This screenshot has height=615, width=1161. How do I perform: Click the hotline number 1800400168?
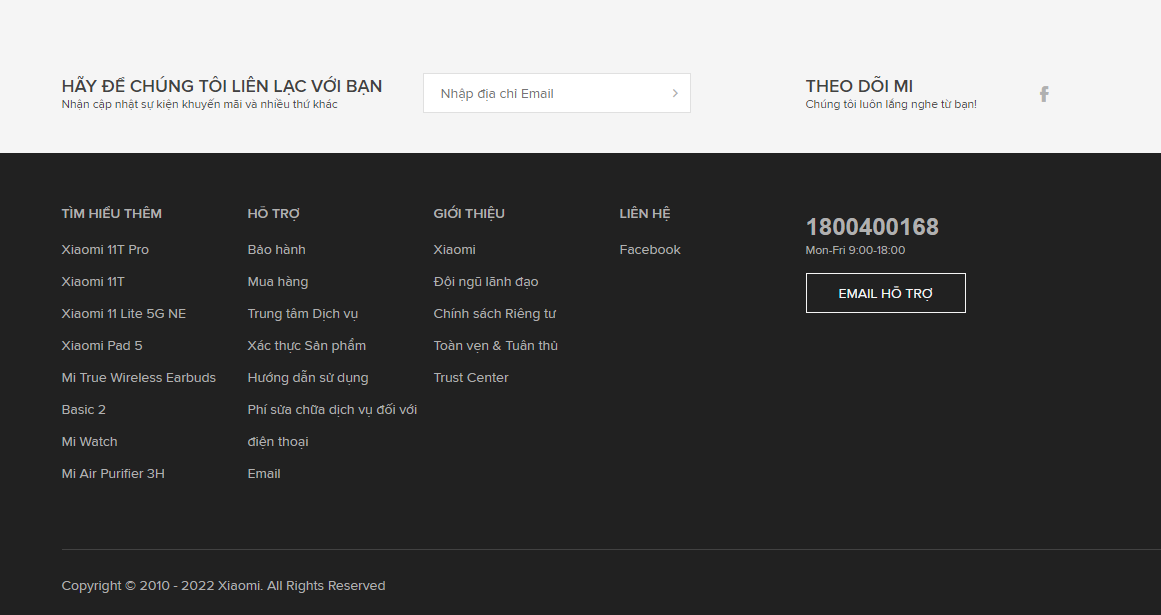coord(872,226)
